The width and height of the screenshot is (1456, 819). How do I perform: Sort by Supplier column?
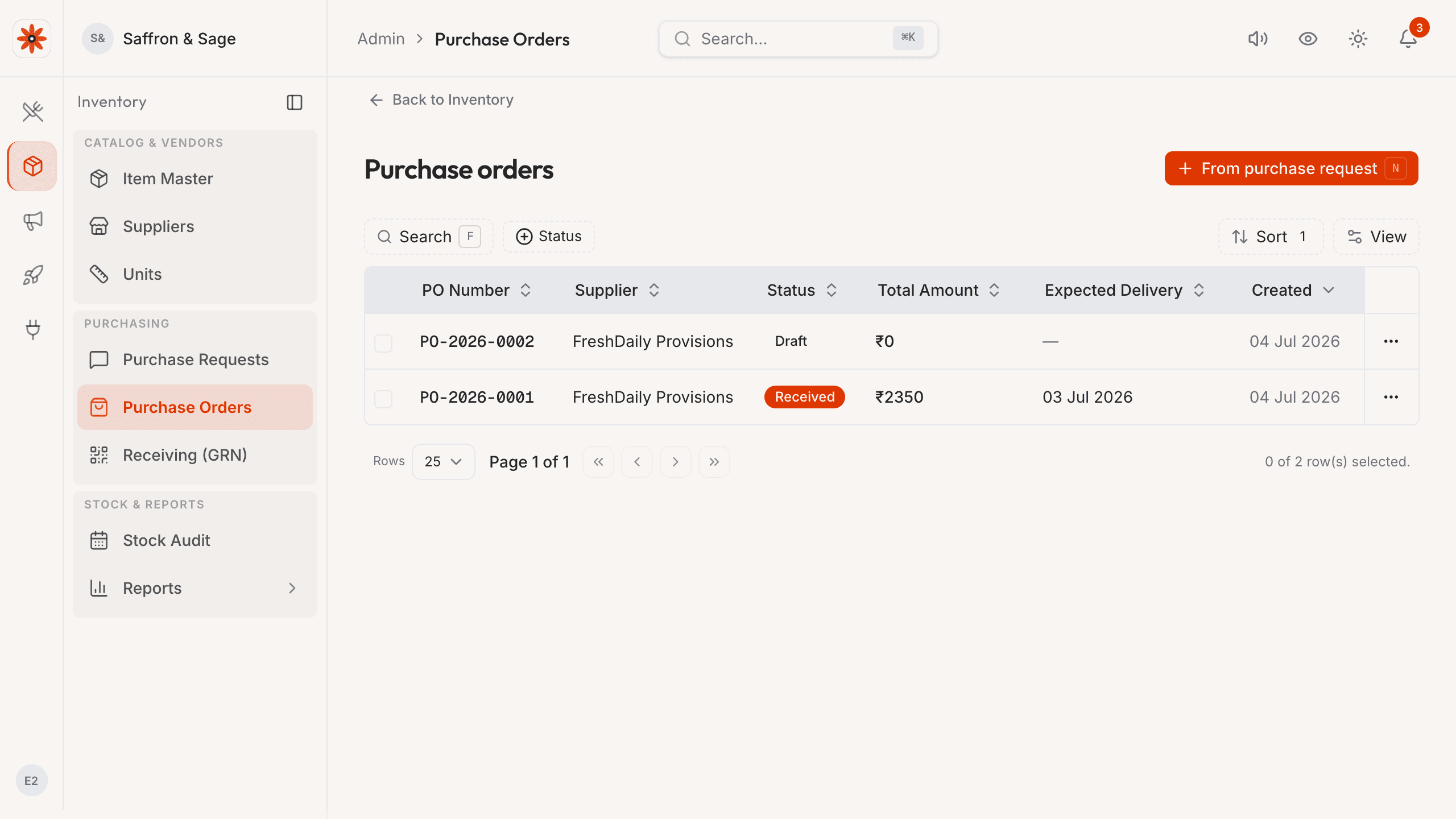coord(617,290)
